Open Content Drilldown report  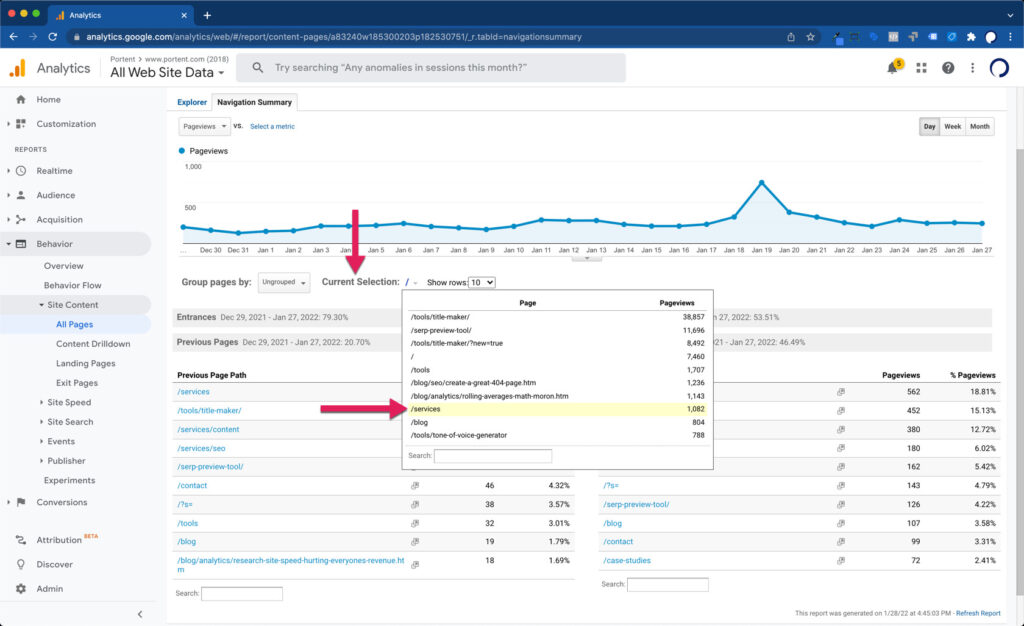tap(93, 343)
